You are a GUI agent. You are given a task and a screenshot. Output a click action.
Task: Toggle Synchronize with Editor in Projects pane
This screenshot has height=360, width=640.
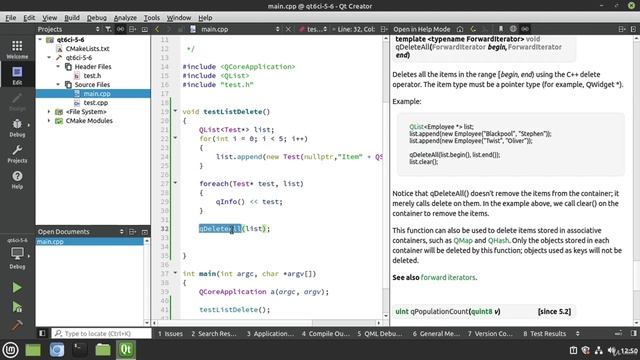[x=120, y=29]
